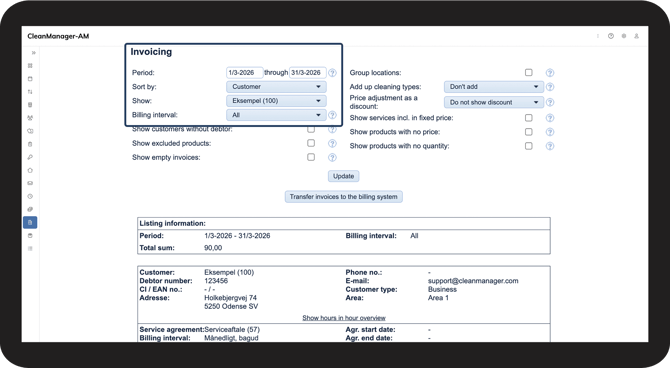Open the user profile icon top right
Viewport: 670px width, 368px height.
(636, 36)
